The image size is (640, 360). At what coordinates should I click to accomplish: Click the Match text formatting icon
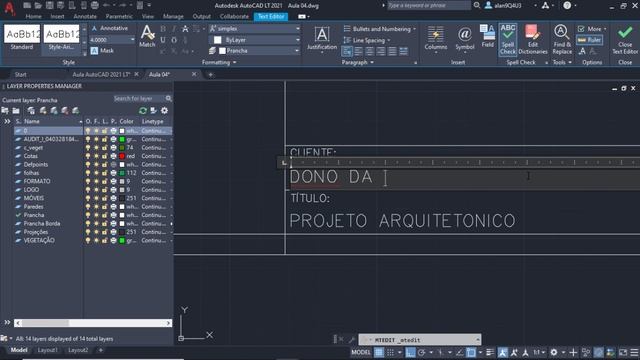tap(147, 36)
